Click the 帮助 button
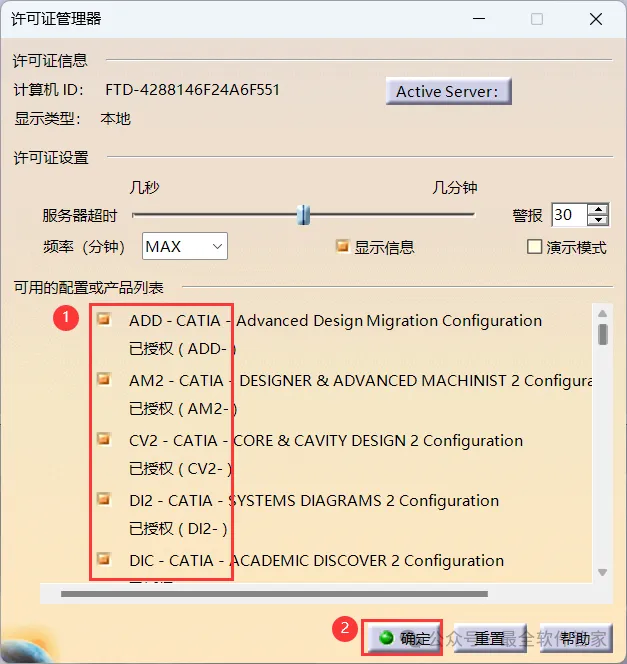The height and width of the screenshot is (664, 627). (576, 638)
